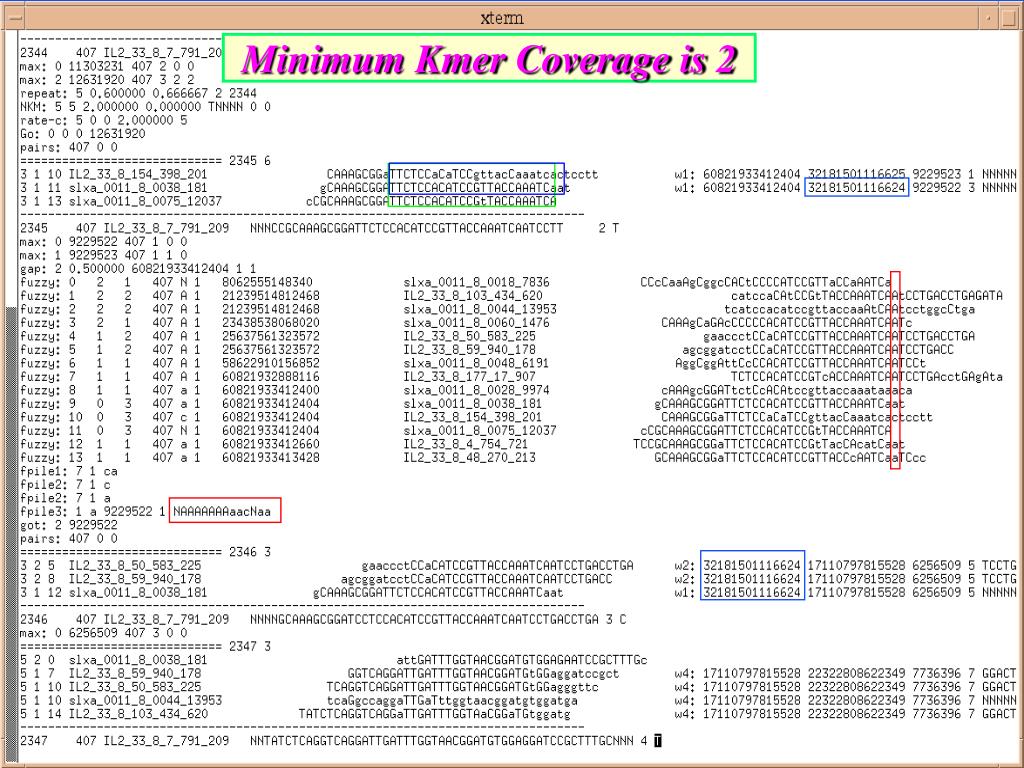
Task: Click the value 60821932888116
Action: 271,377
